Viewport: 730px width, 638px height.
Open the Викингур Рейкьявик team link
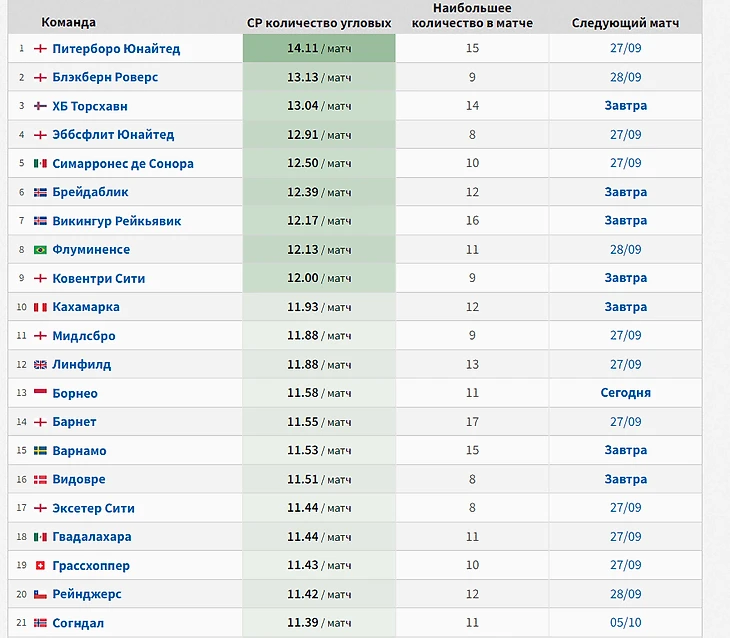(x=117, y=221)
